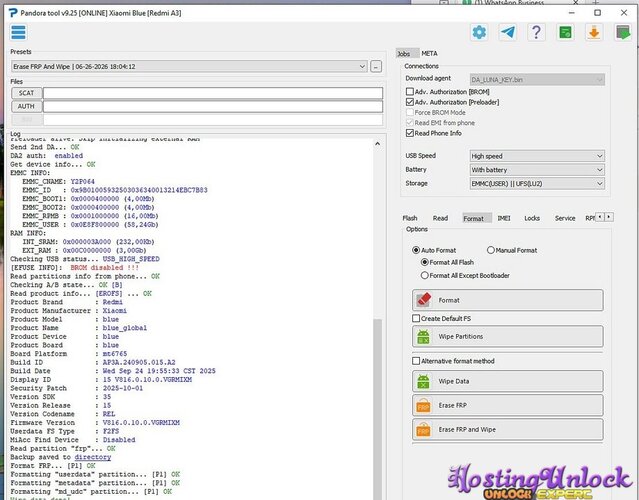Click the AUTH file button

(26, 106)
